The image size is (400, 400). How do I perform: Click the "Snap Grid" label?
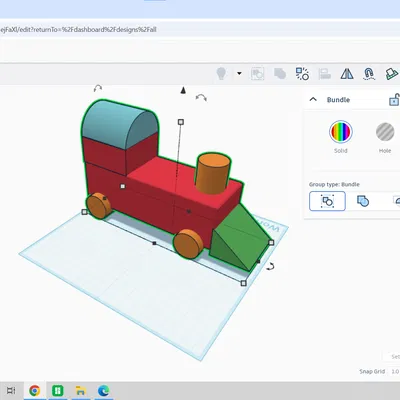click(372, 371)
